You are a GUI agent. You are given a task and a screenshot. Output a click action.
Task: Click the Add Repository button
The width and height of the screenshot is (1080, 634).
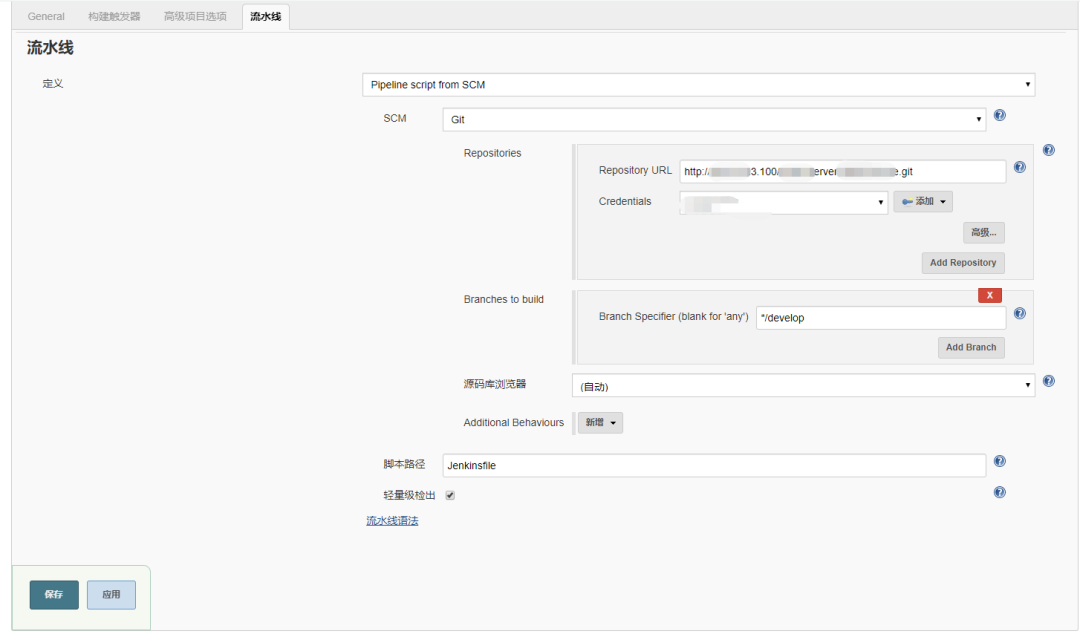963,263
